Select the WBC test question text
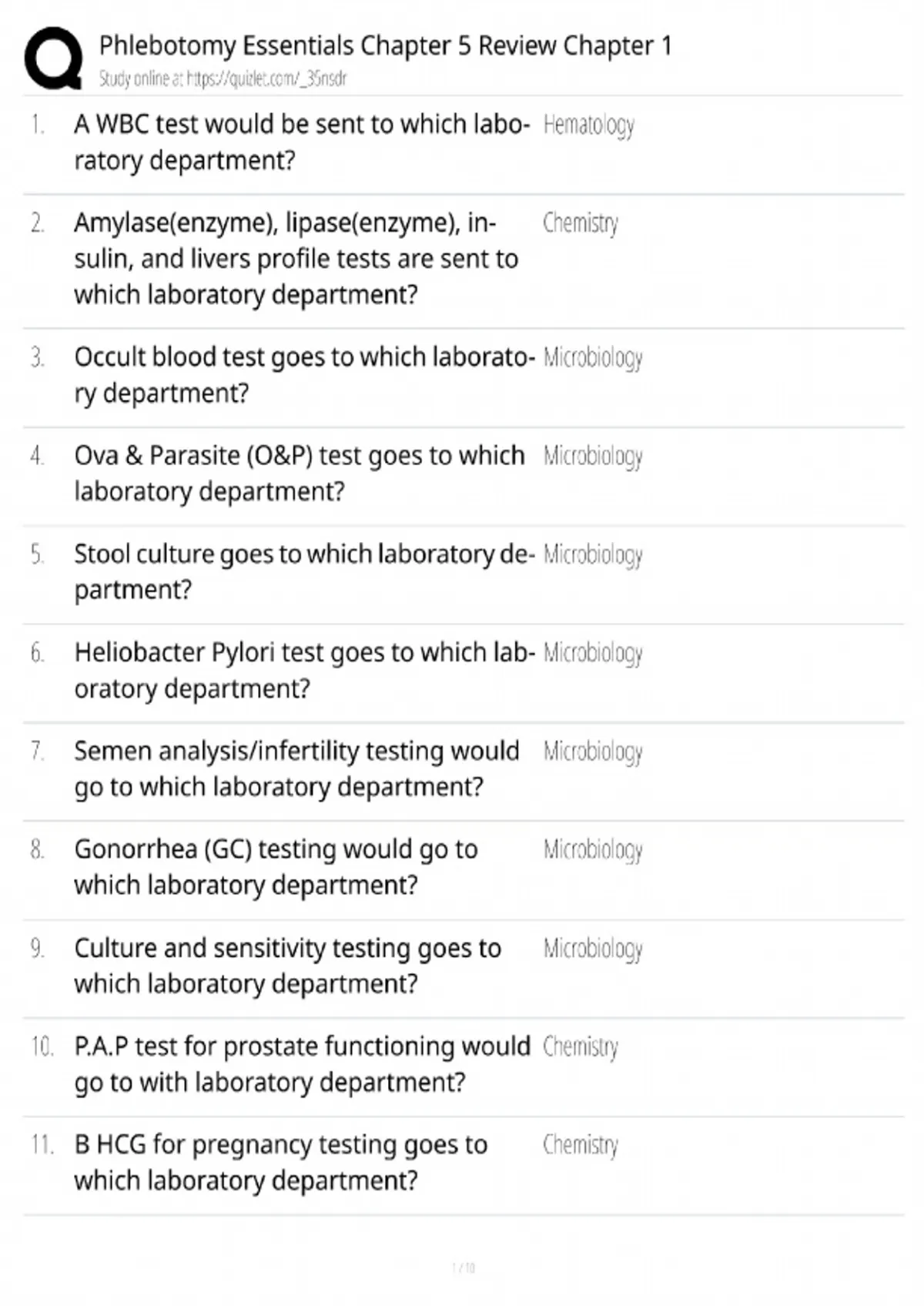Image resolution: width=924 pixels, height=1309 pixels. [300, 142]
